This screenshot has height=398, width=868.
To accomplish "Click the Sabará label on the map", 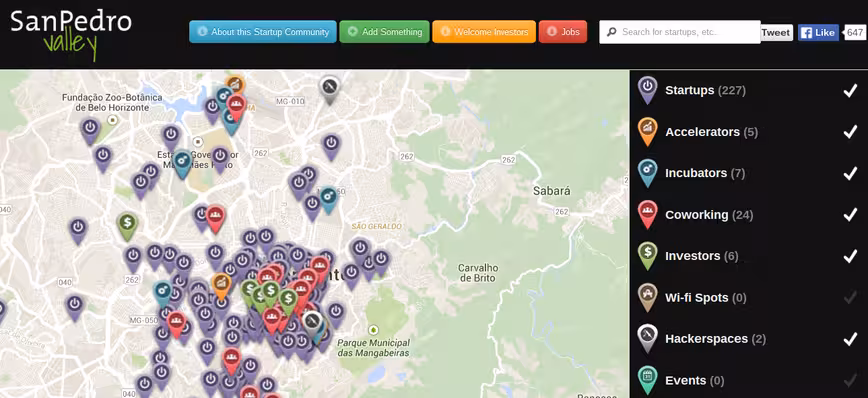I will pos(551,191).
